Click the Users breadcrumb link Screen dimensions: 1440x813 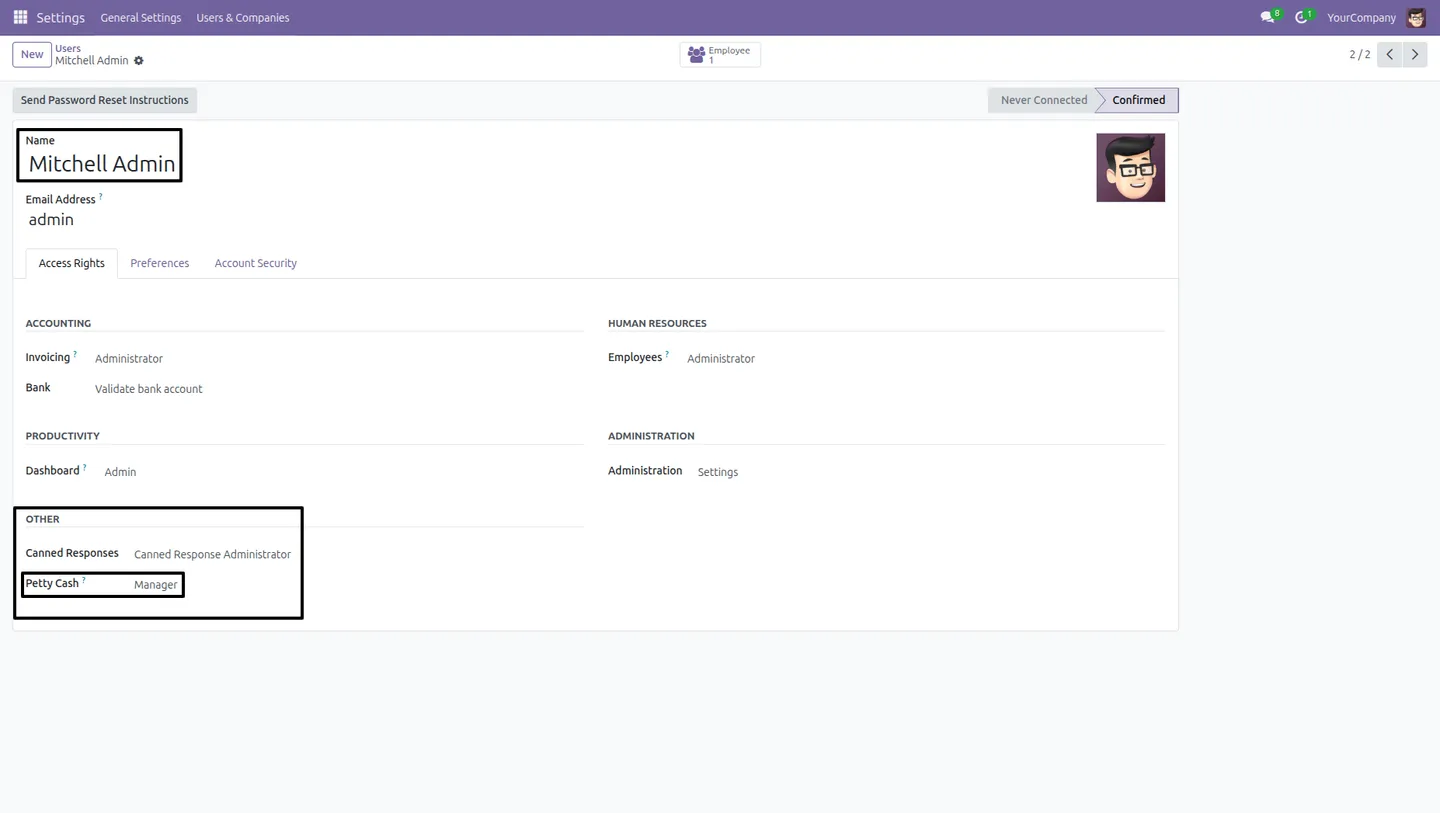tap(68, 48)
